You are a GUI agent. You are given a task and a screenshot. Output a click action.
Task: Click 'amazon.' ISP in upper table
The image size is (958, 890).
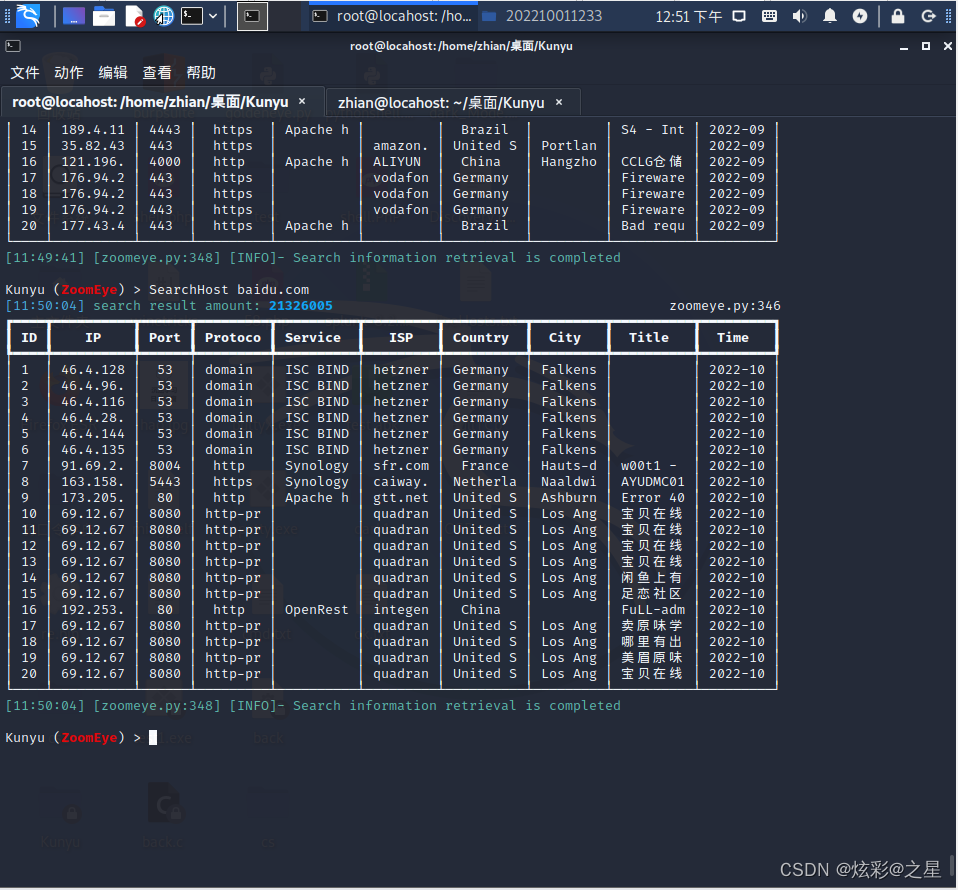pos(401,145)
